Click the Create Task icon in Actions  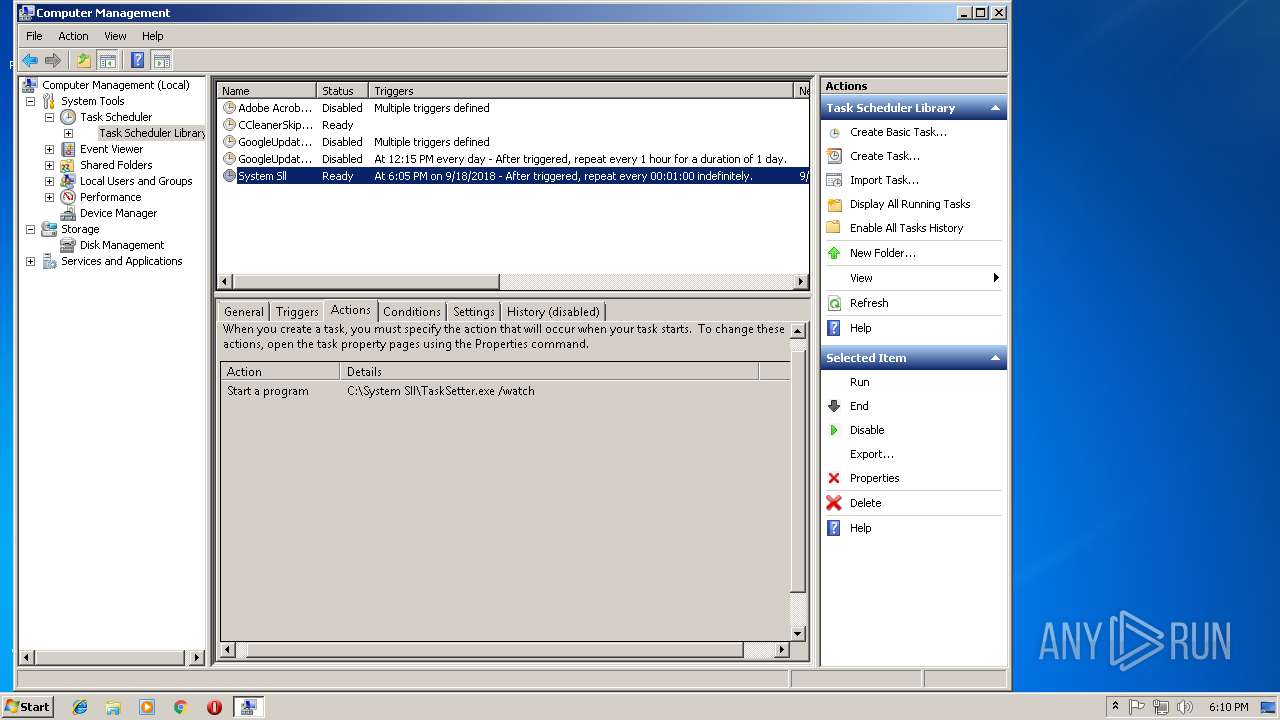pyautogui.click(x=834, y=156)
